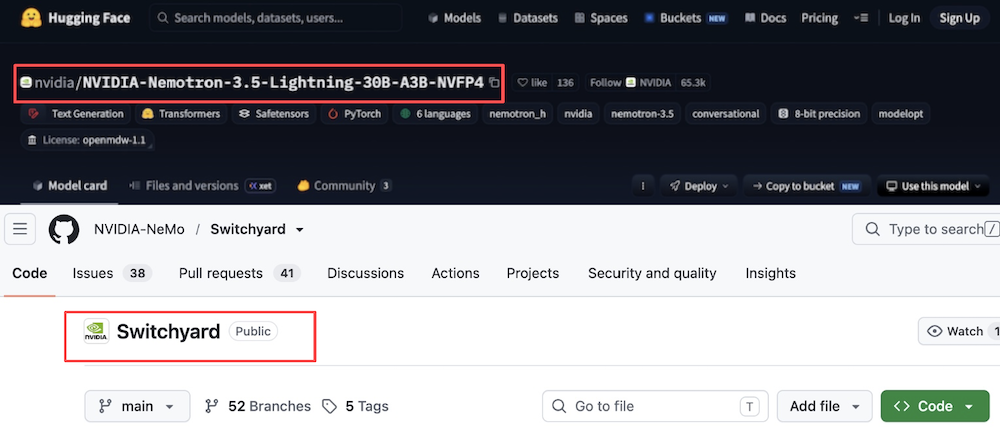Expand the main branch selector
This screenshot has width=1000, height=427.
click(x=137, y=407)
